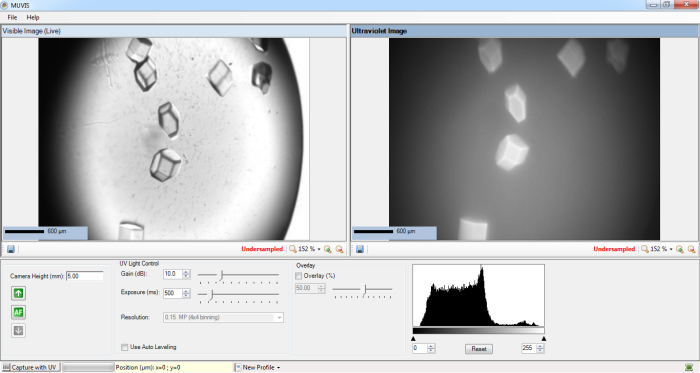
Task: Click the UV Gain slider handle
Action: click(221, 275)
